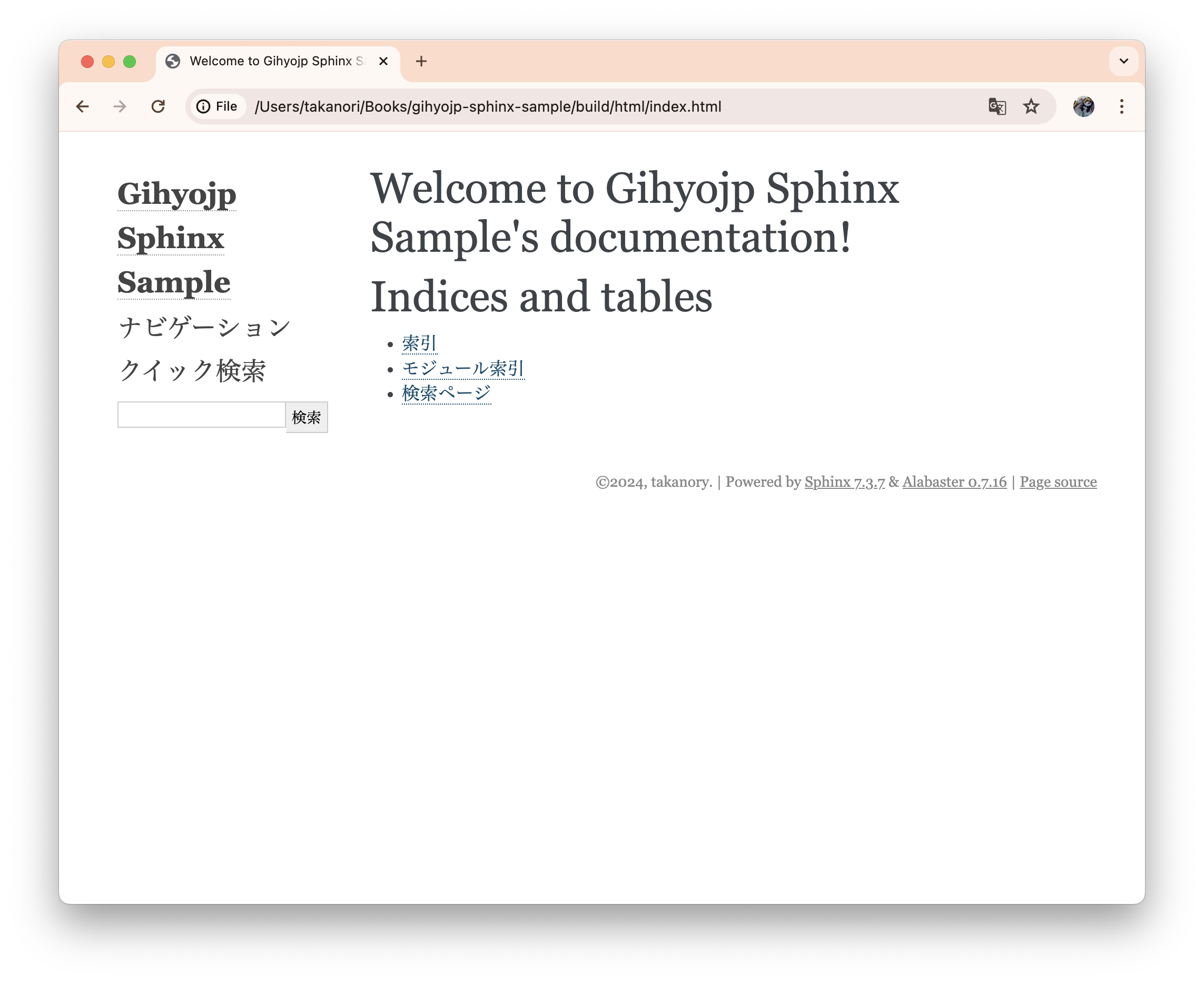The height and width of the screenshot is (982, 1204).
Task: Open a new tab with plus button
Action: click(421, 61)
